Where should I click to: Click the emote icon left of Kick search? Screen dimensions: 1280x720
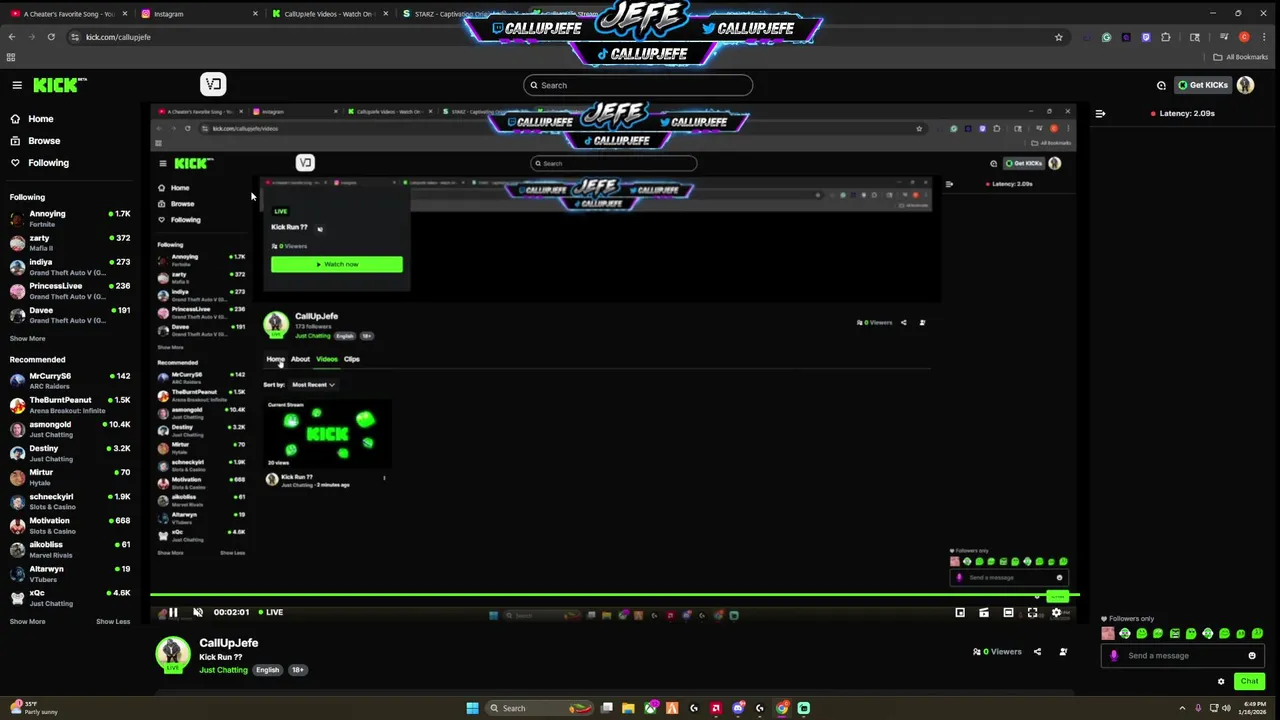[x=213, y=84]
